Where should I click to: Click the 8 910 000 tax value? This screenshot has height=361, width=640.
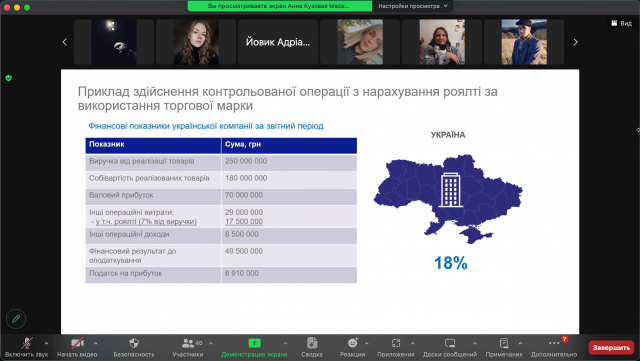tap(242, 273)
